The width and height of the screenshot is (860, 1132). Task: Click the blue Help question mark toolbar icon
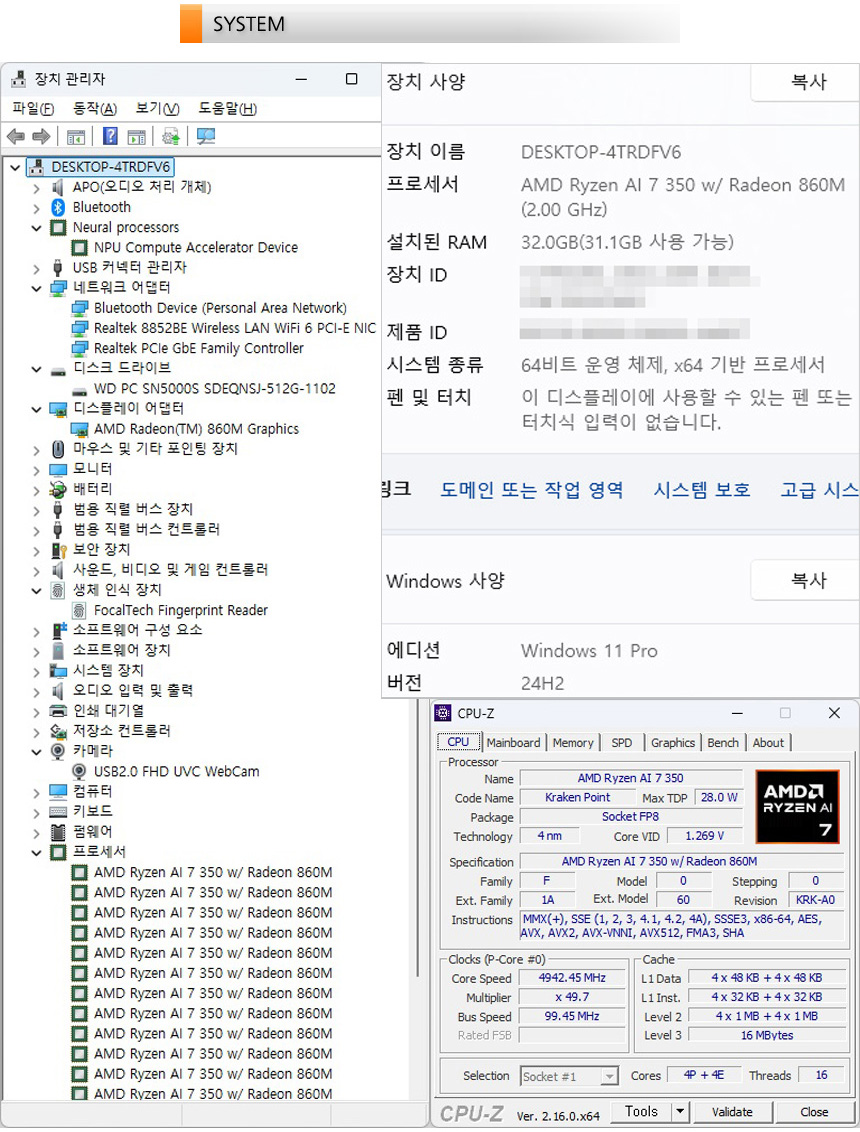point(111,137)
